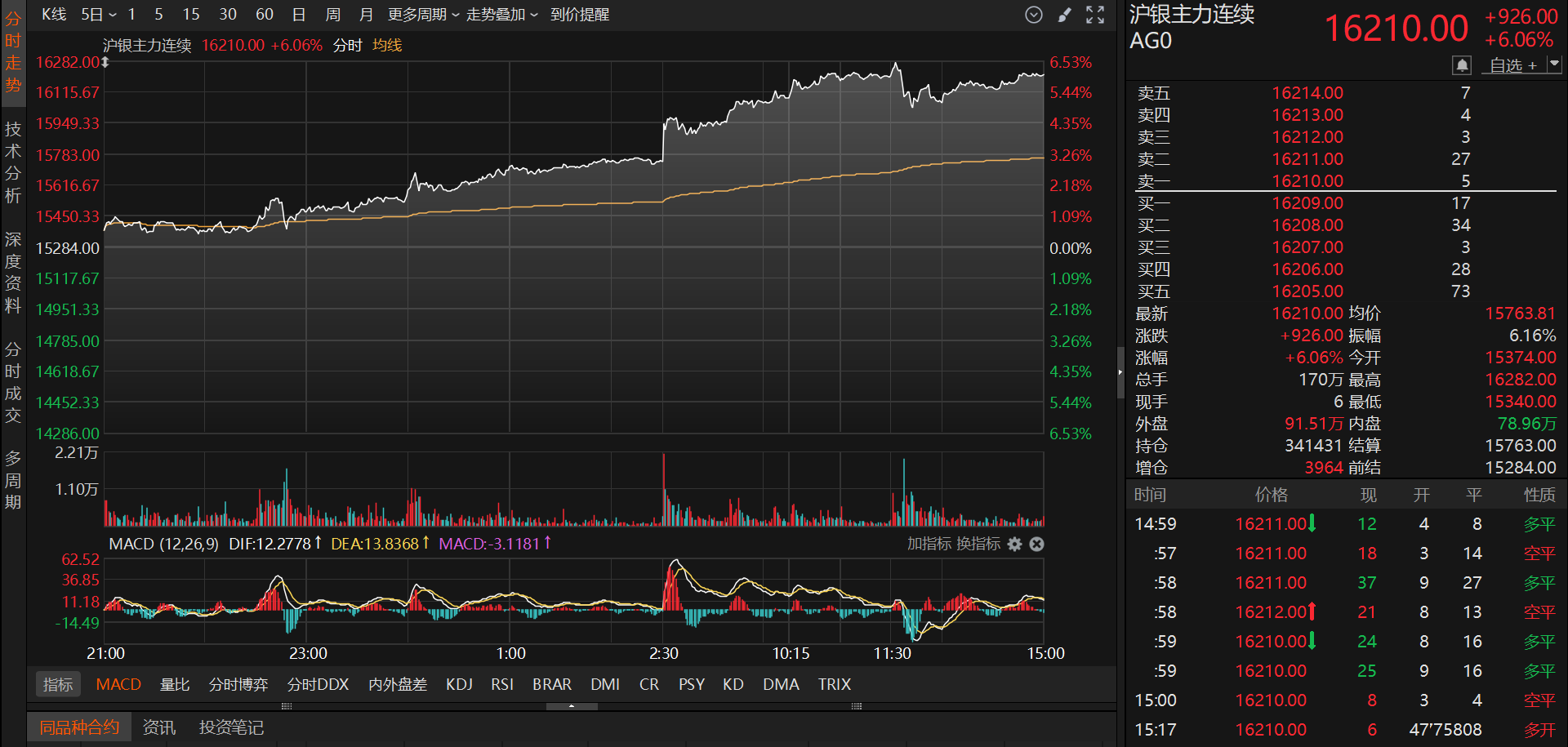Select the 15-minute period
Viewport: 1568px width, 747px height.
[x=191, y=15]
